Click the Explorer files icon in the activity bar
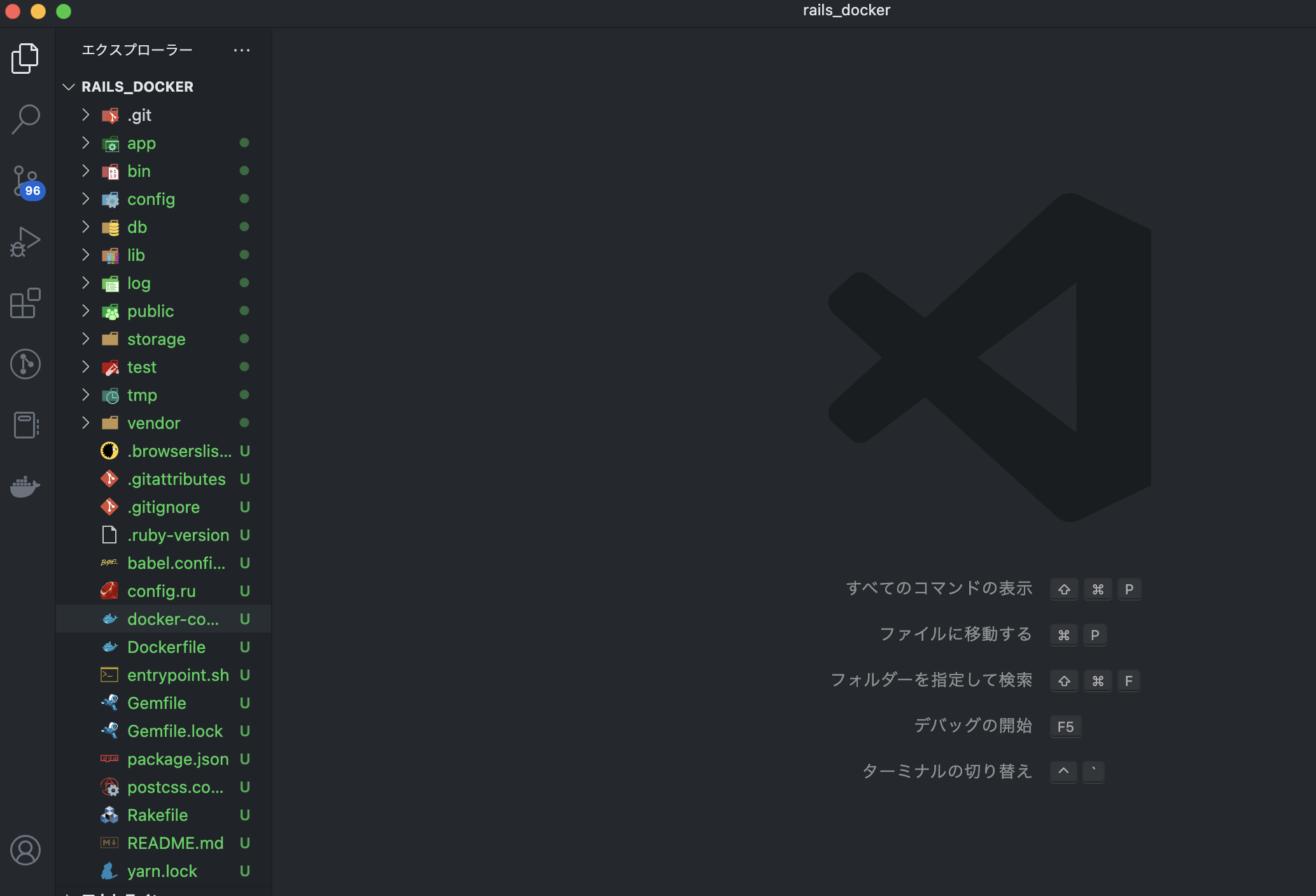The image size is (1316, 896). tap(25, 58)
